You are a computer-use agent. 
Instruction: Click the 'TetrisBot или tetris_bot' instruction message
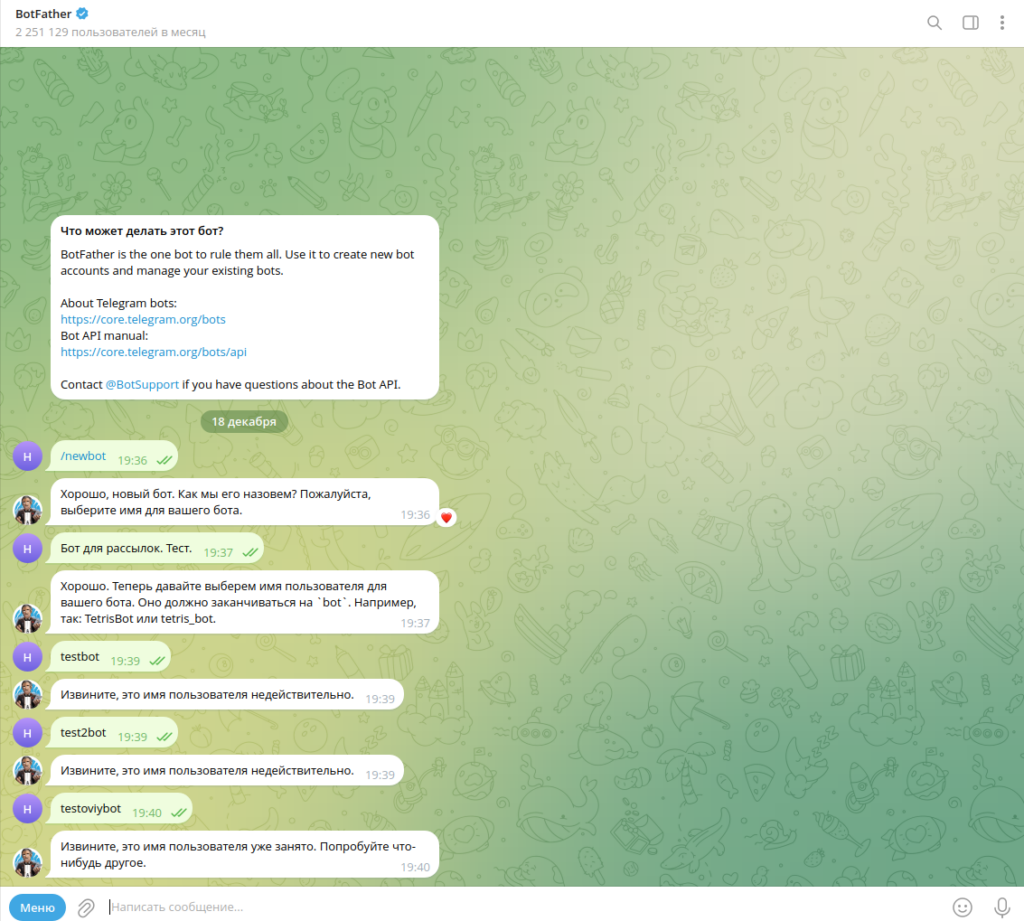(244, 602)
